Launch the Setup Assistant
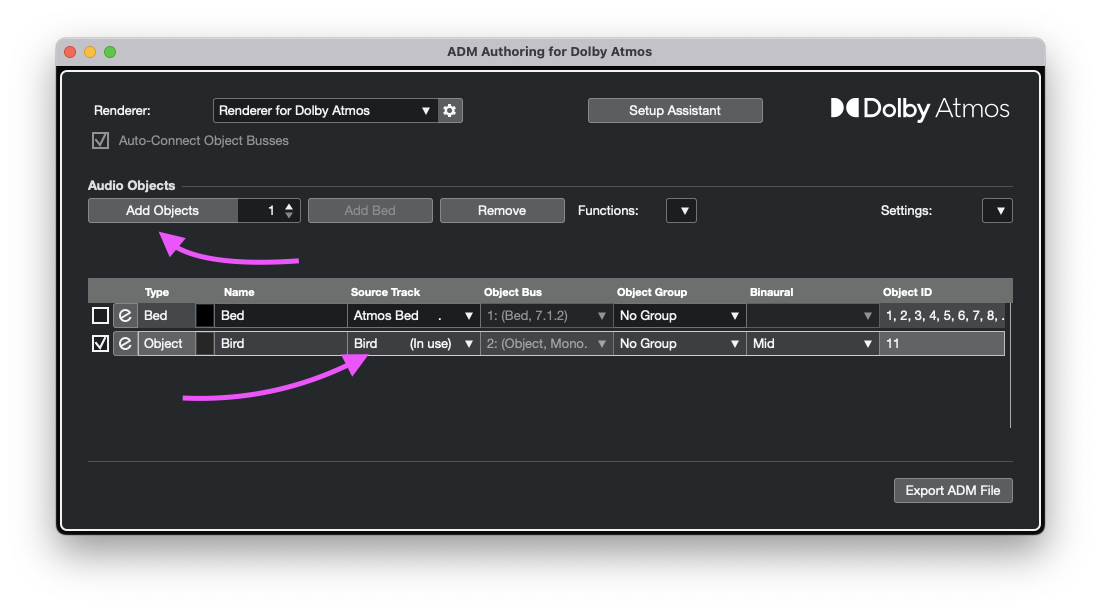Viewport: 1101px width, 609px height. tap(675, 111)
